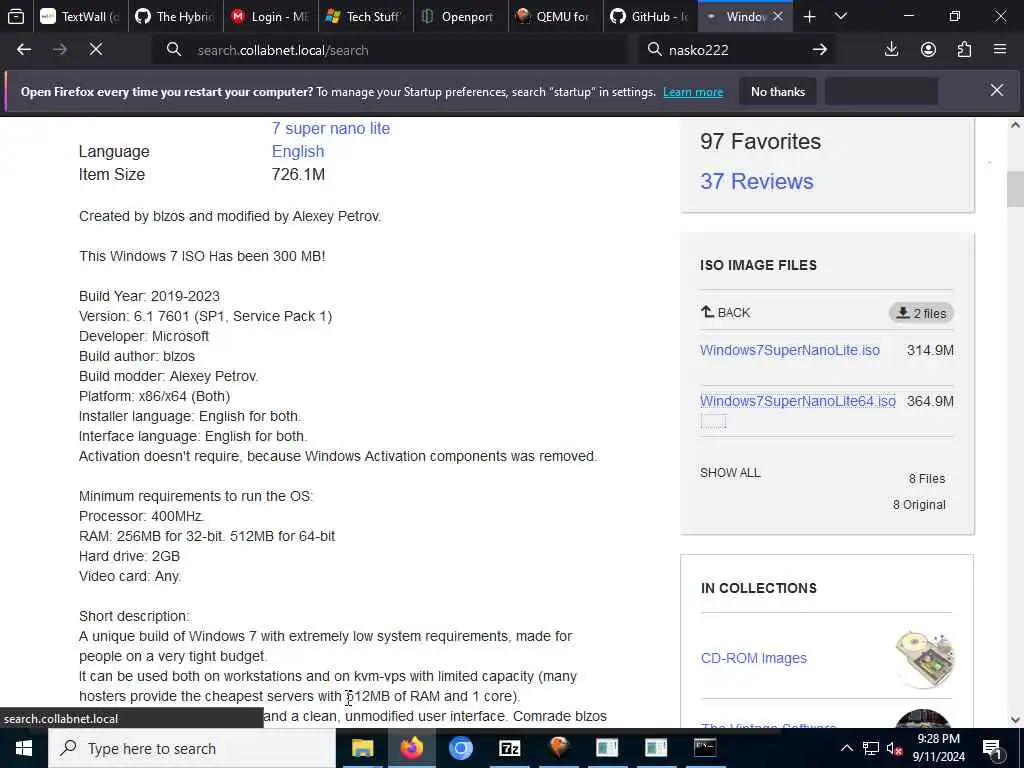The height and width of the screenshot is (768, 1024).
Task: Close the current Windows tab
Action: pos(778,16)
